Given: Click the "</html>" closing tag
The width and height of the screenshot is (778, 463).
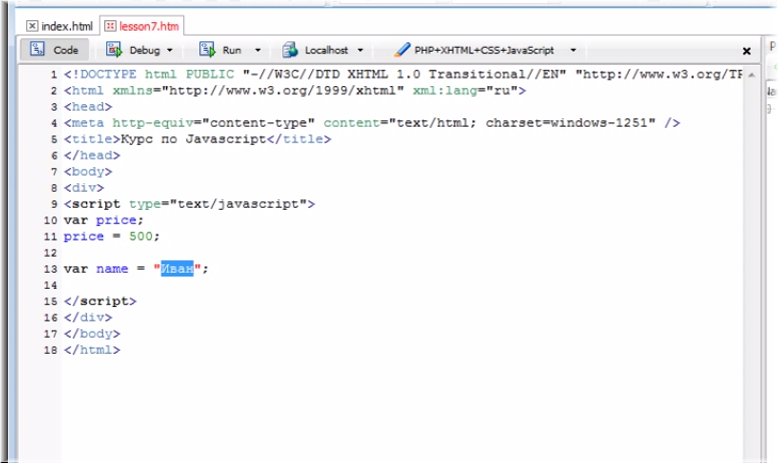Looking at the screenshot, I should click(92, 350).
